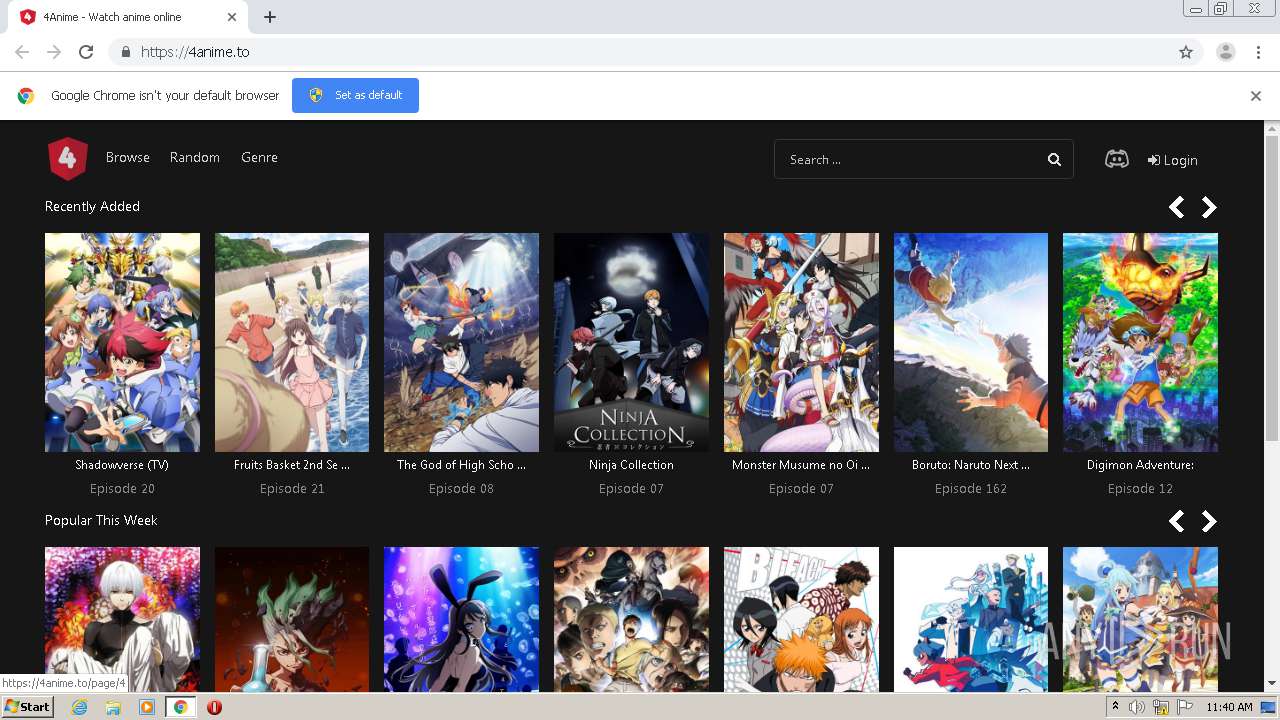The image size is (1280, 720).
Task: Show next Popular This Week items
Action: [1209, 521]
